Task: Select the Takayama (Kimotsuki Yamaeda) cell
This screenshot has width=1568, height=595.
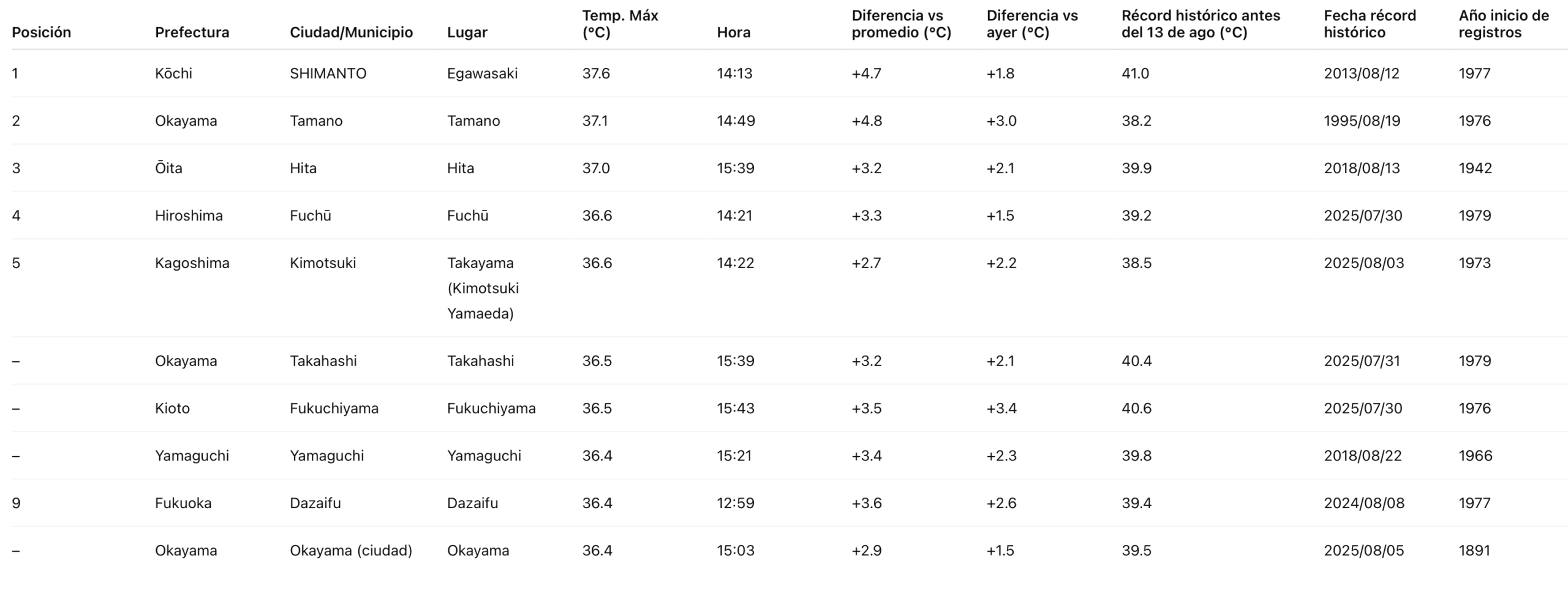Action: point(483,288)
